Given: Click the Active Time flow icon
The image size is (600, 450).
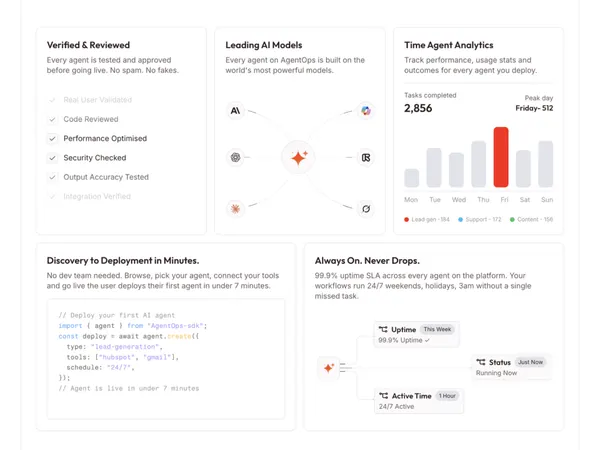Looking at the screenshot, I should tap(383, 396).
